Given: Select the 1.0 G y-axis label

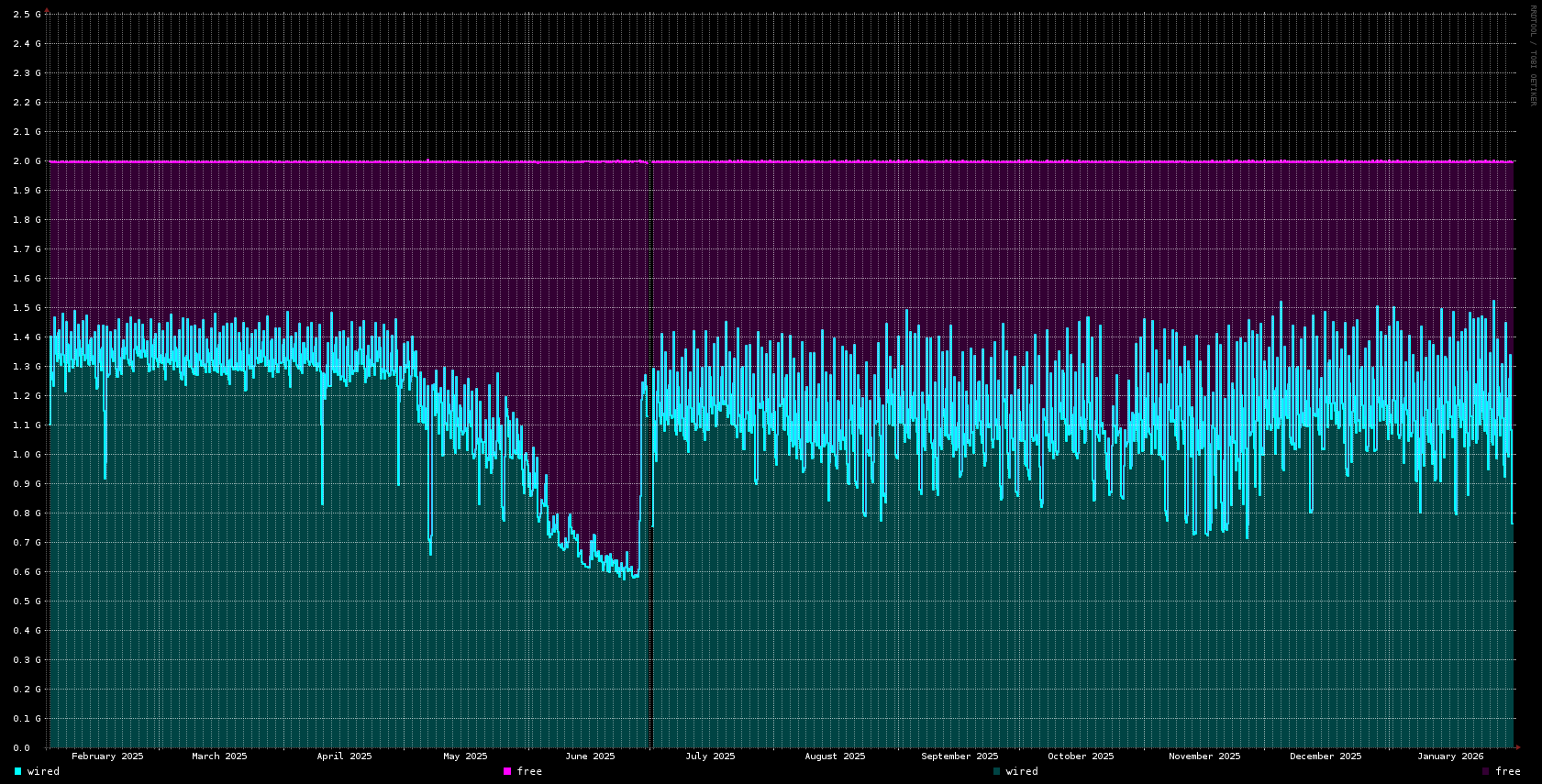Looking at the screenshot, I should coord(27,455).
